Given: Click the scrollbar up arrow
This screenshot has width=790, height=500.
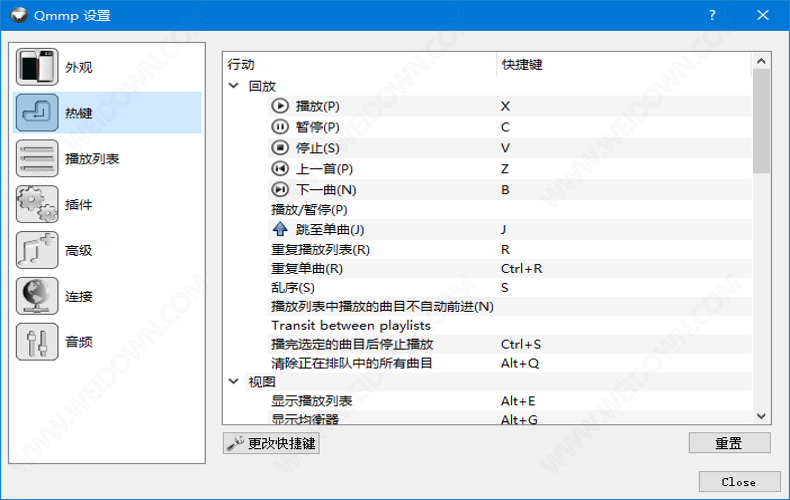Looking at the screenshot, I should point(761,61).
